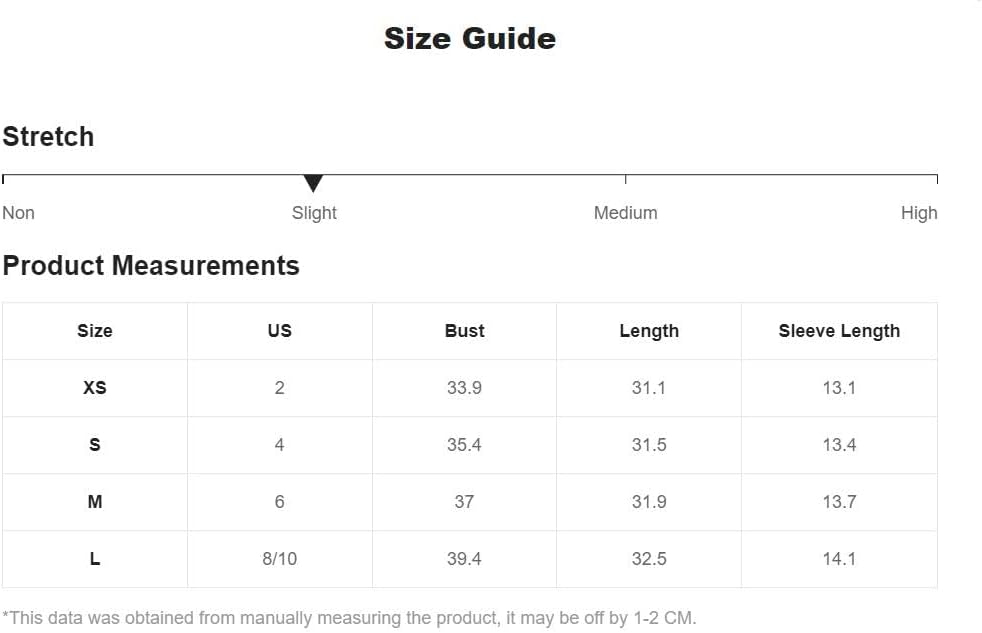The width and height of the screenshot is (982, 633).
Task: Click the stretch indicator triangle marker
Action: point(313,183)
